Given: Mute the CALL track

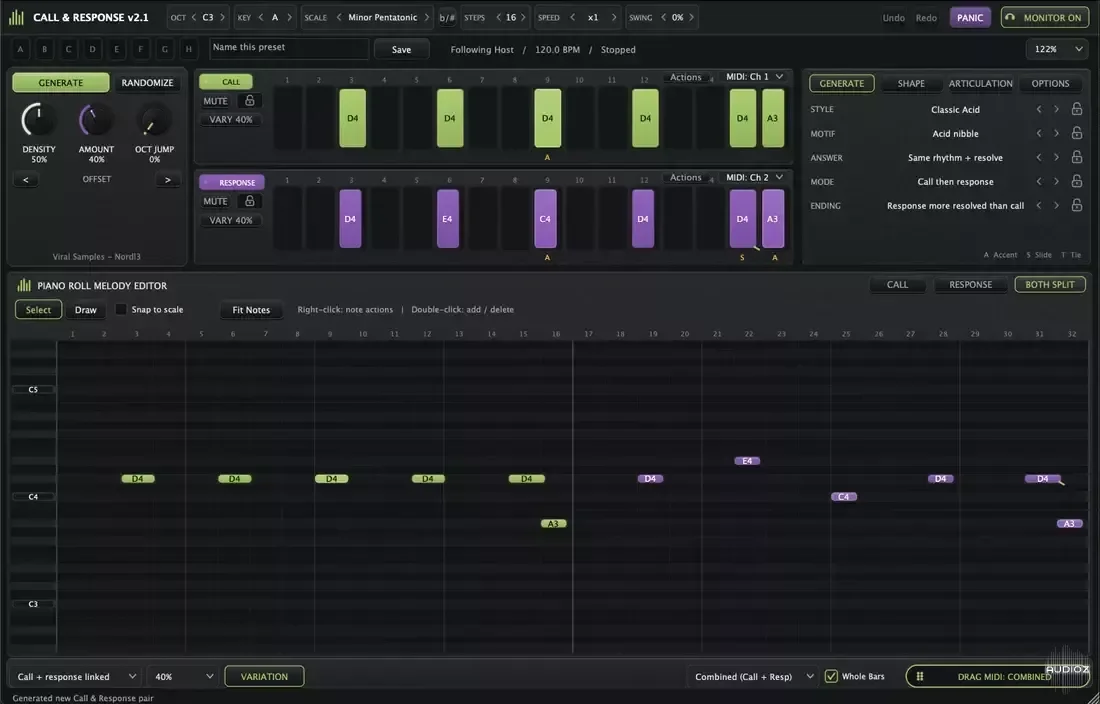Looking at the screenshot, I should (x=215, y=101).
